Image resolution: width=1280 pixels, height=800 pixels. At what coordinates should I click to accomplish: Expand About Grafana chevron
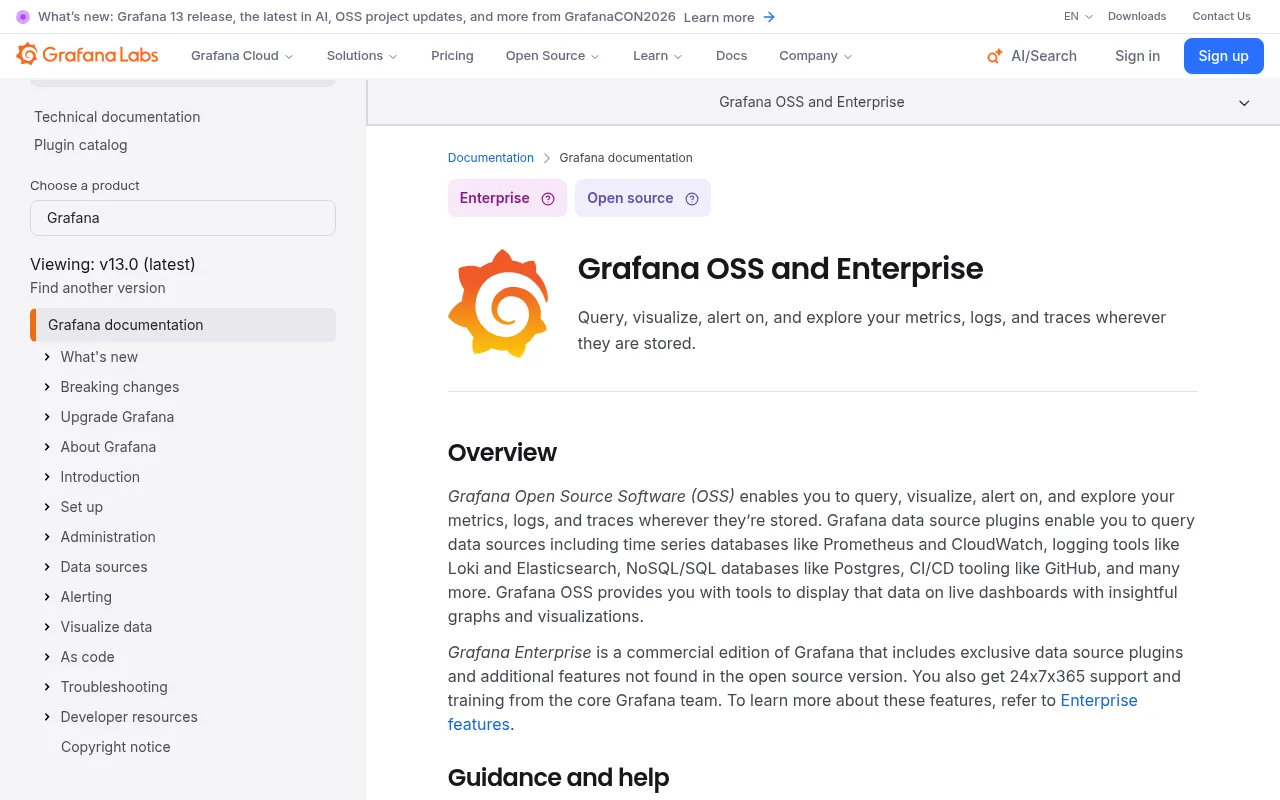[x=47, y=447]
